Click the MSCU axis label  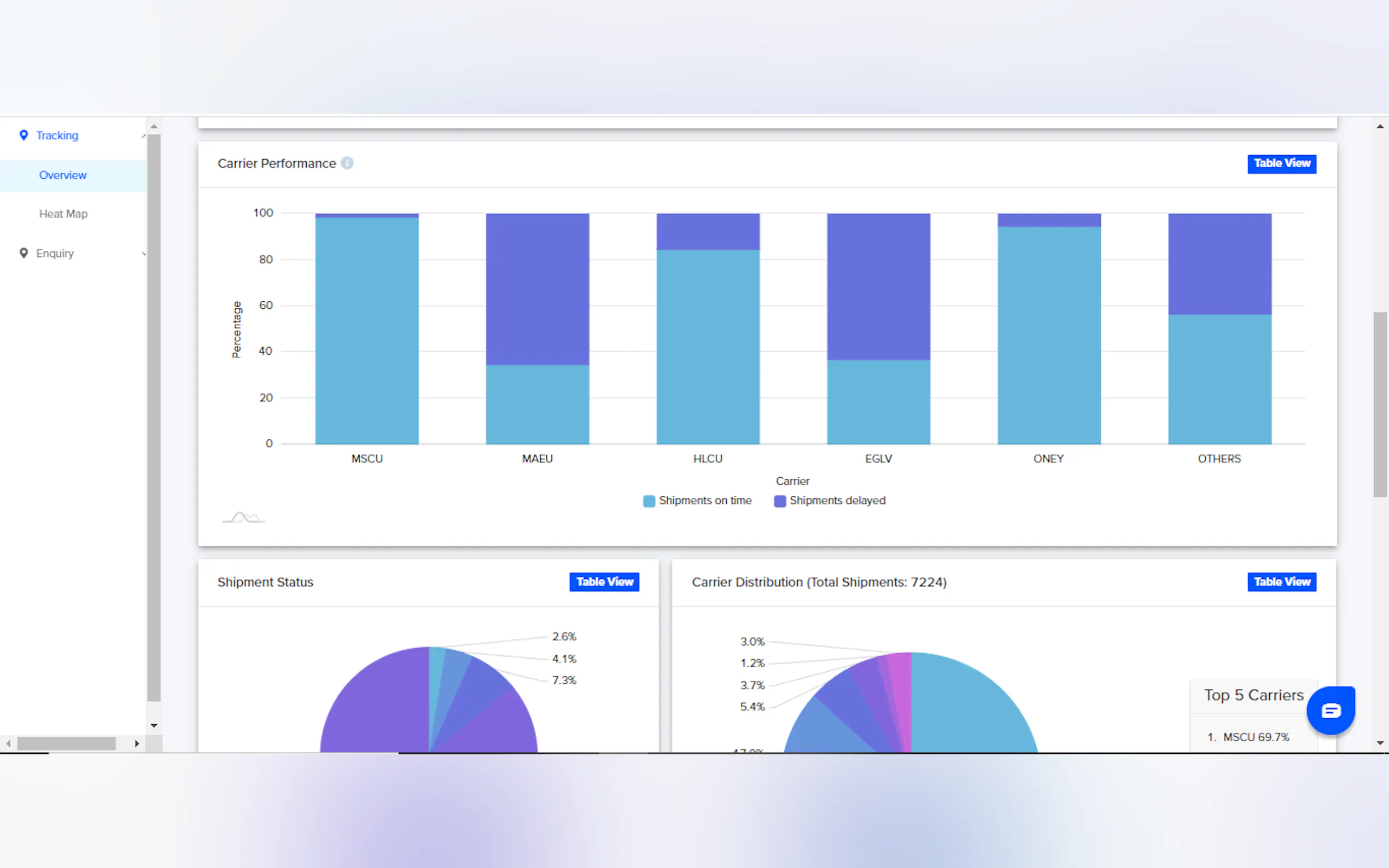(x=367, y=459)
